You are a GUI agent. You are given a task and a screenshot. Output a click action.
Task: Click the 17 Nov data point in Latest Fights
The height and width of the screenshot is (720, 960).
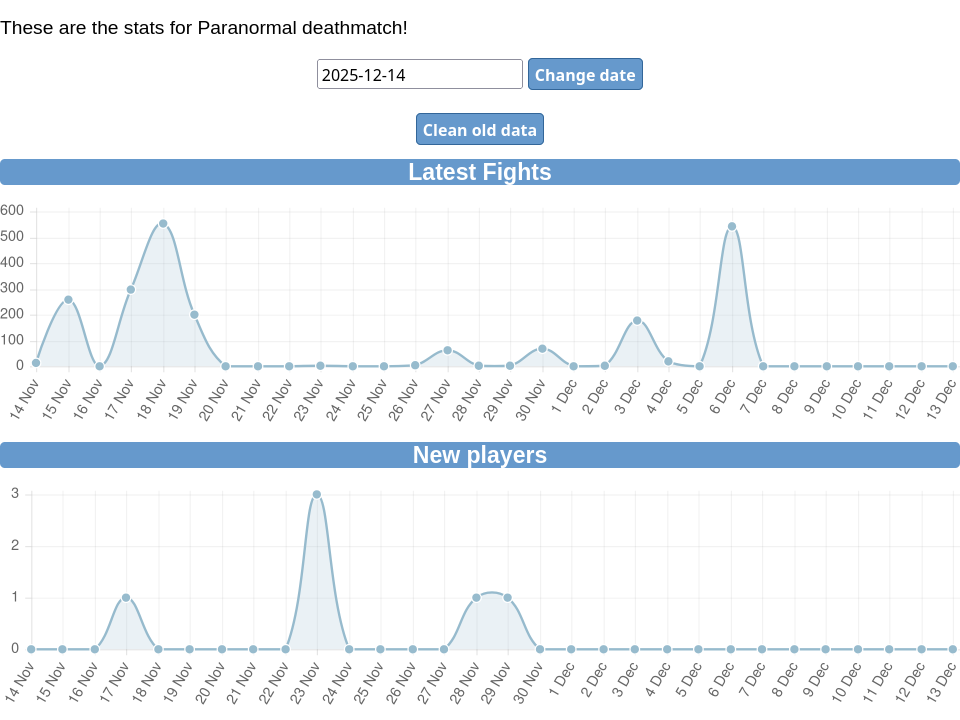pyautogui.click(x=131, y=290)
